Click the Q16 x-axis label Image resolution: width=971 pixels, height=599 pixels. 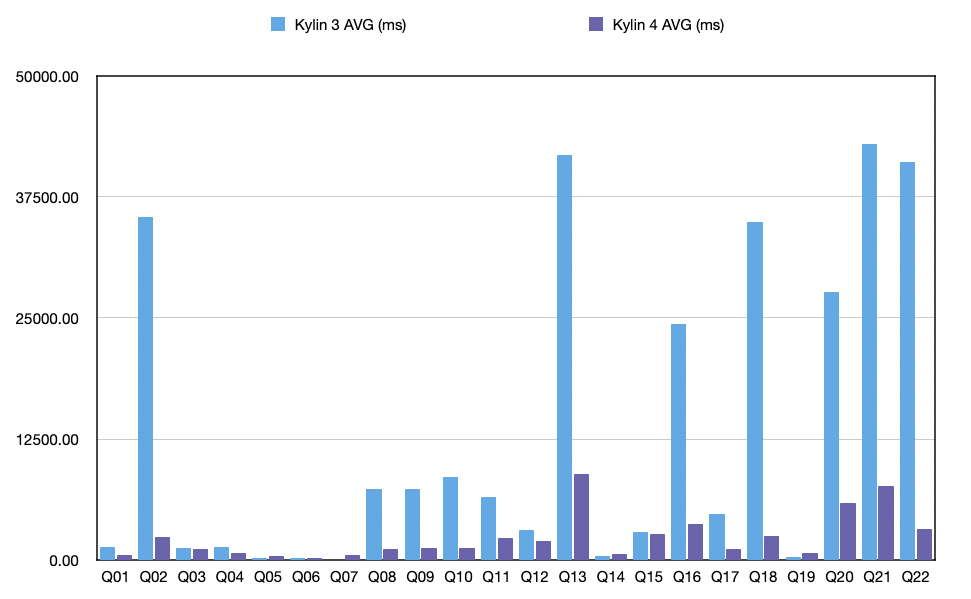tap(687, 577)
